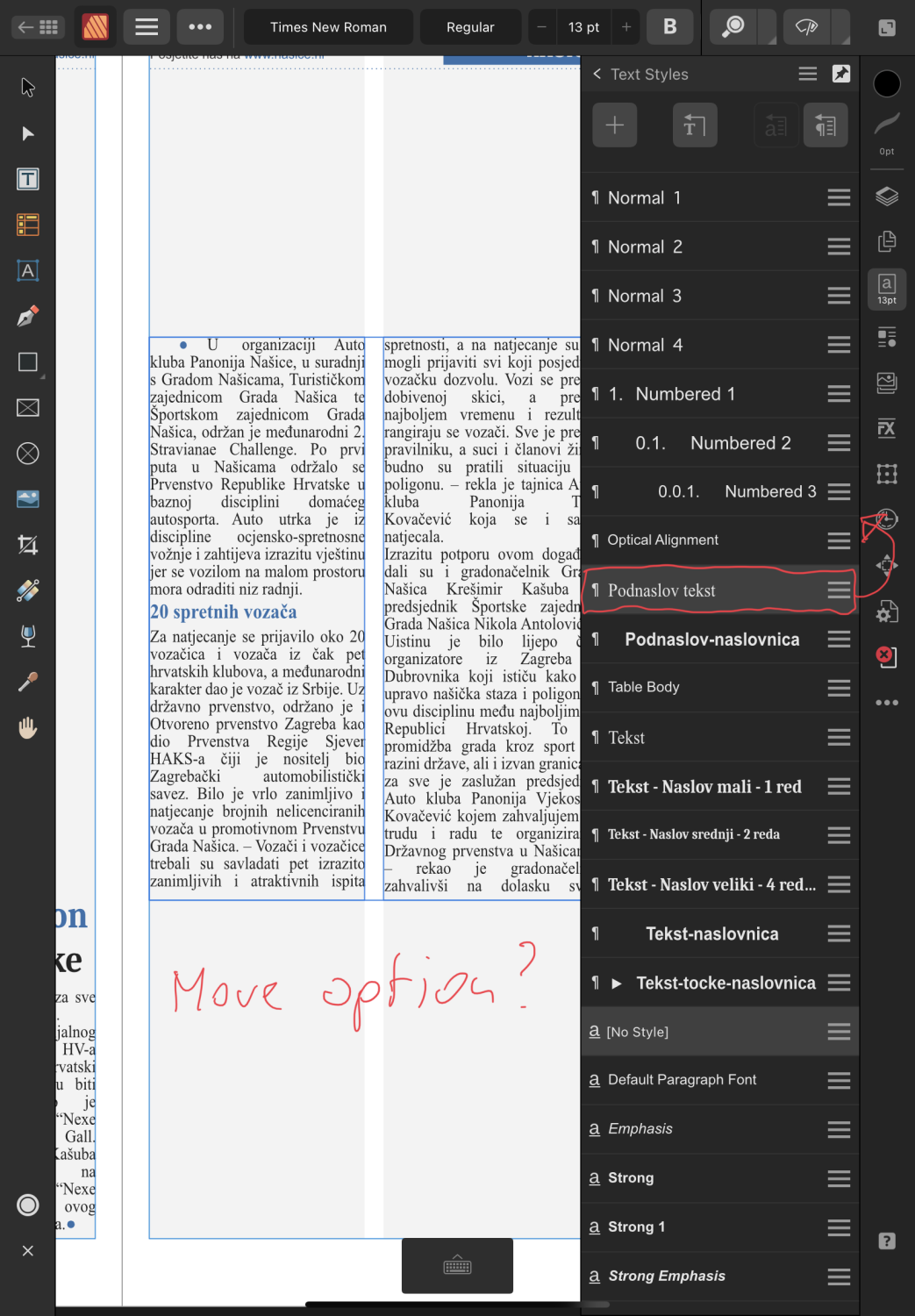Select the Picture Frame Rectangle tool

tap(28, 408)
